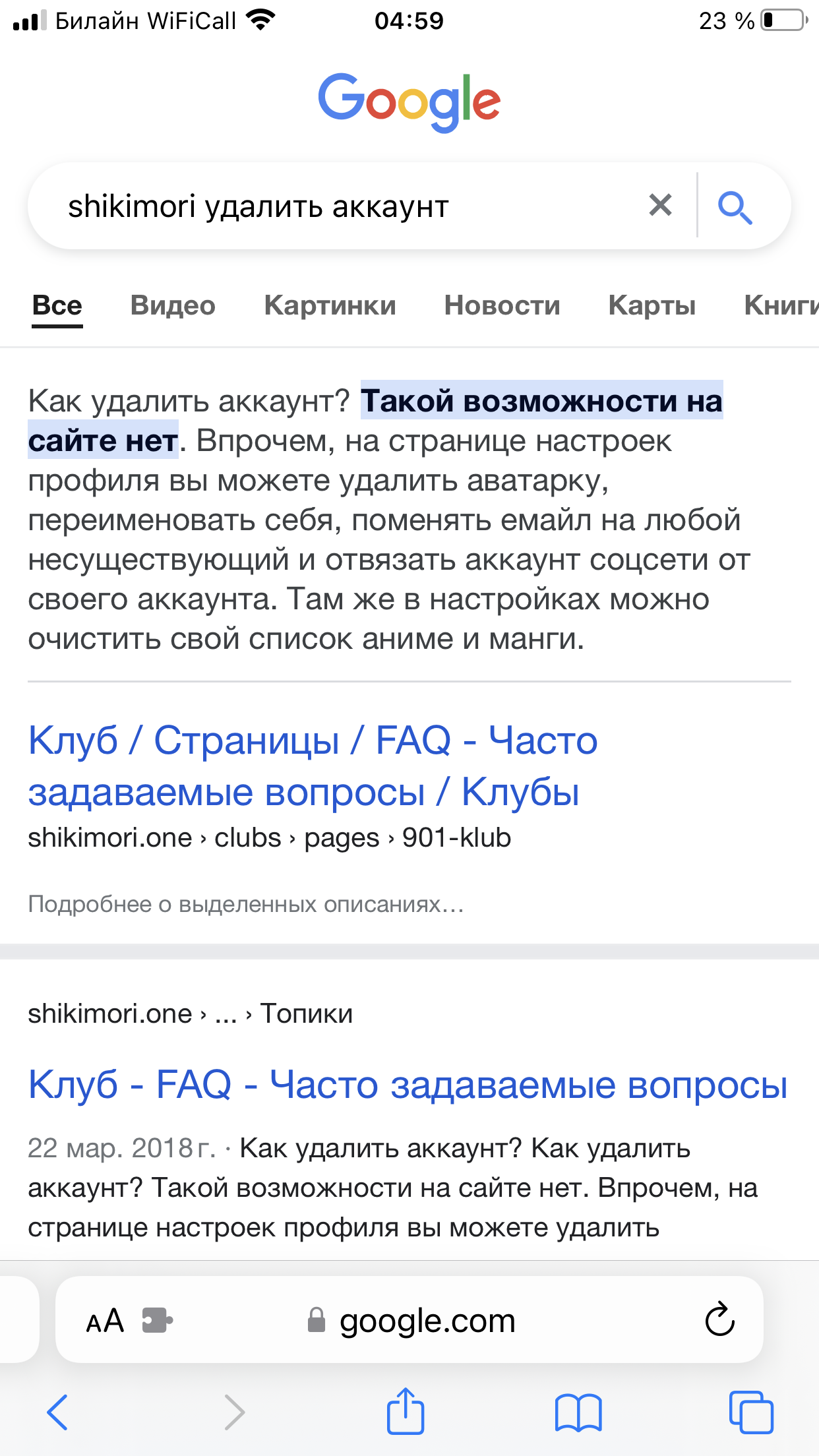This screenshot has height=1456, width=819.
Task: Open Safari bookmarks book icon
Action: pos(578,1412)
